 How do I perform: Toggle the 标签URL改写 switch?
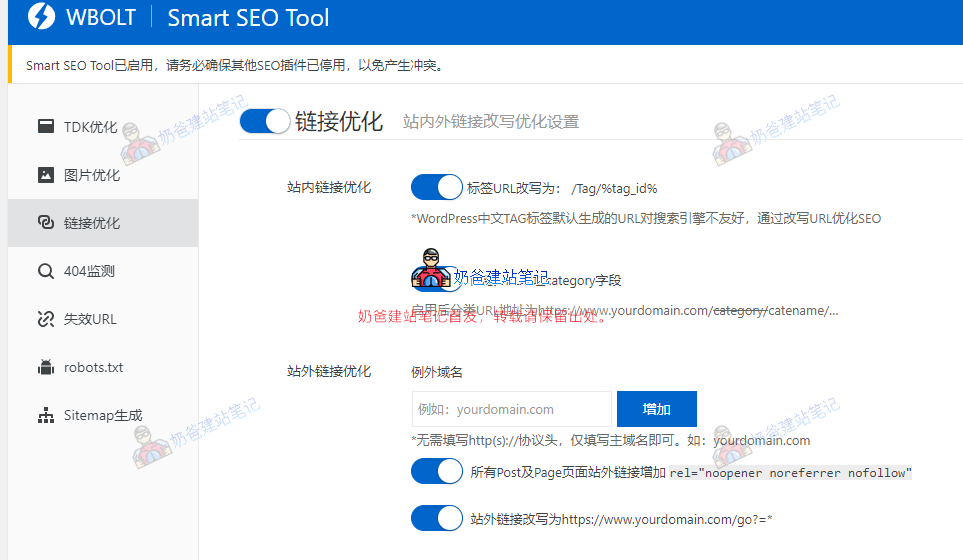(x=437, y=187)
